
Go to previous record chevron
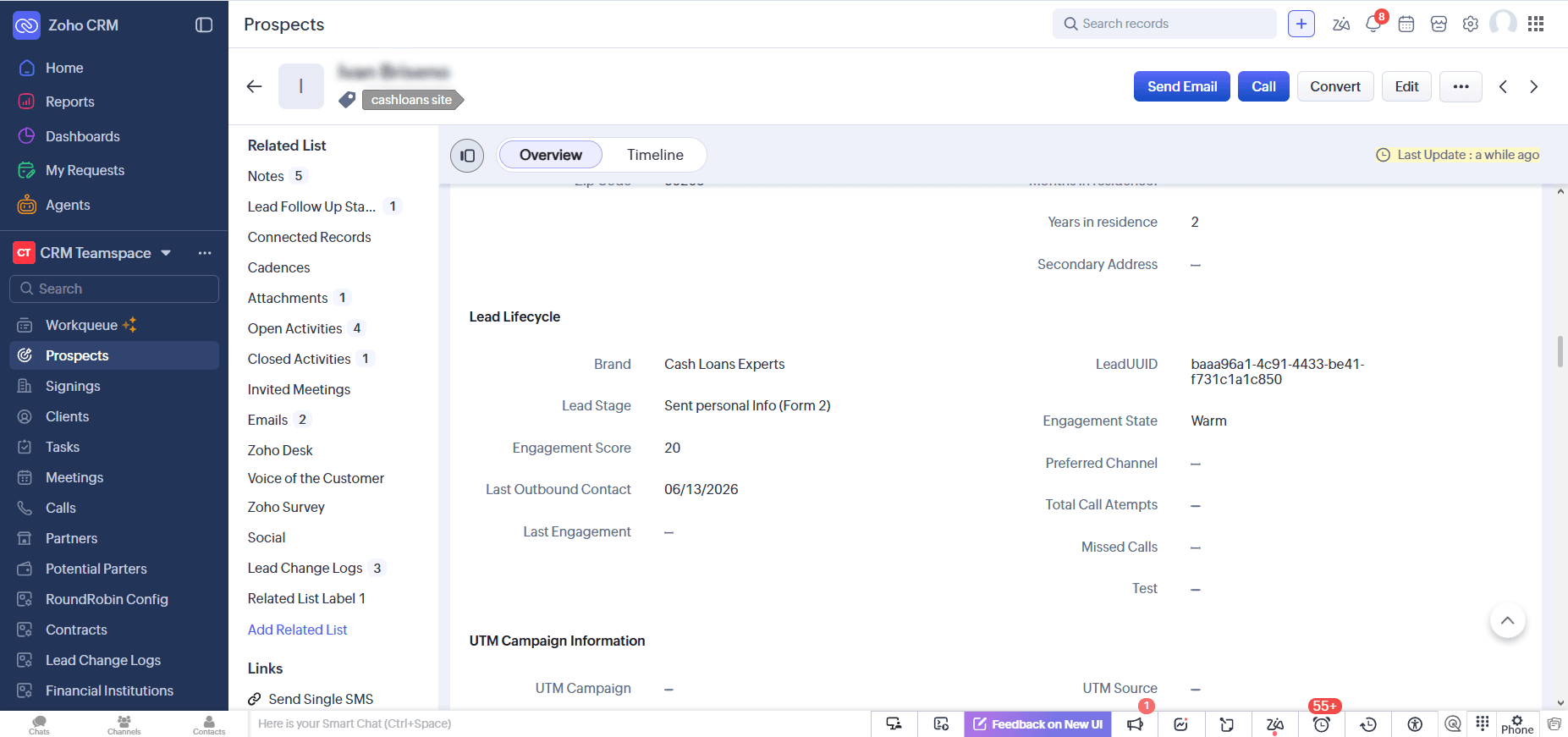click(1503, 86)
